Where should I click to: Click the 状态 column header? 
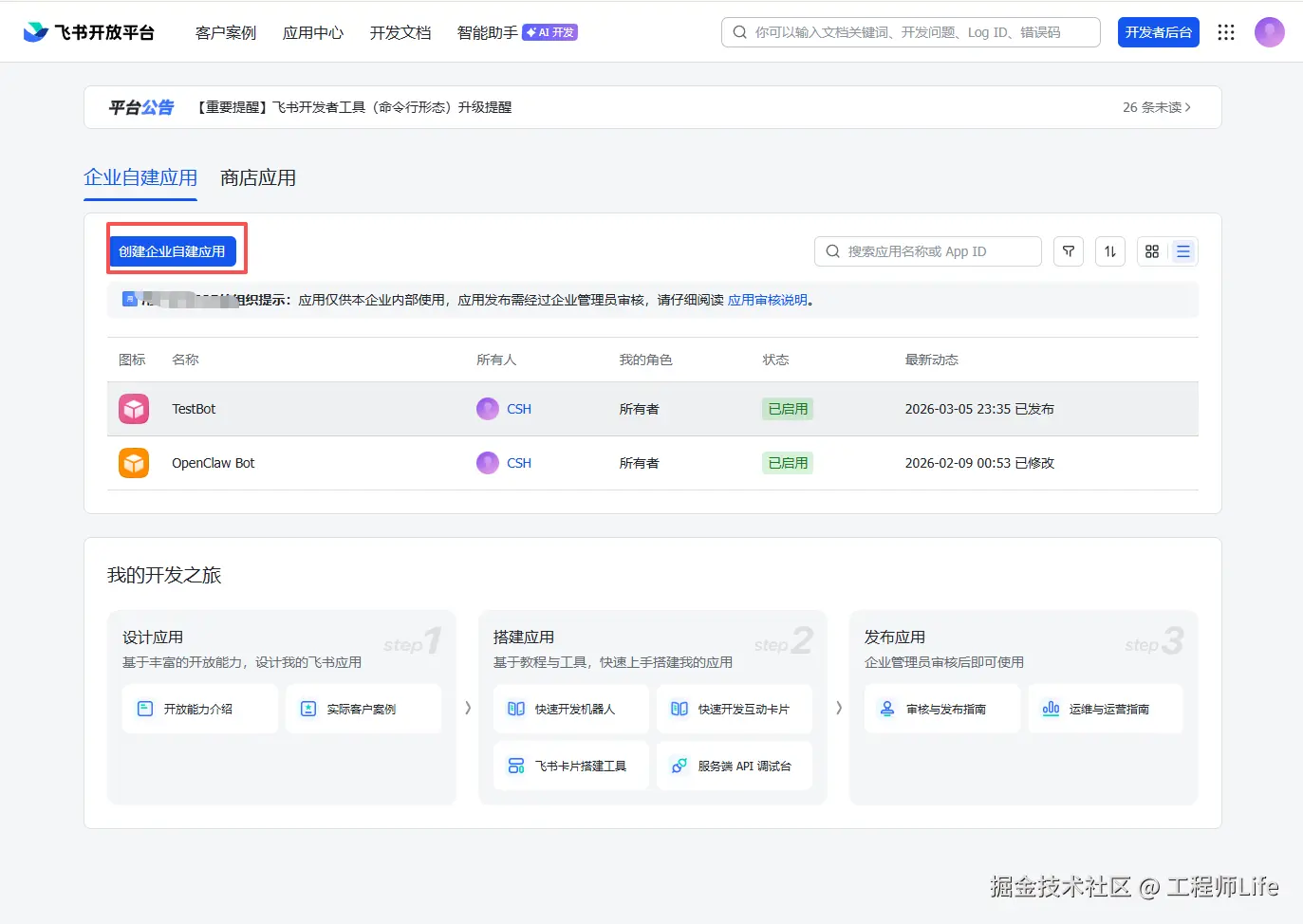pos(776,360)
